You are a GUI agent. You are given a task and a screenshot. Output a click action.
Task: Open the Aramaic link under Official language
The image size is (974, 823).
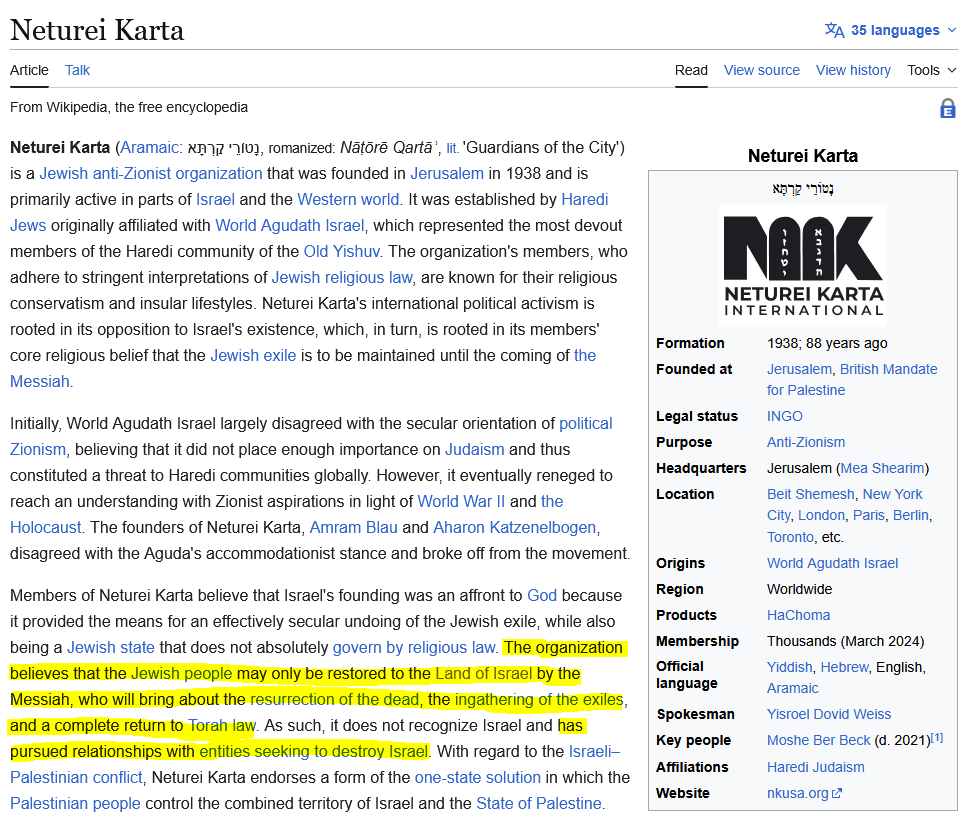(x=793, y=688)
